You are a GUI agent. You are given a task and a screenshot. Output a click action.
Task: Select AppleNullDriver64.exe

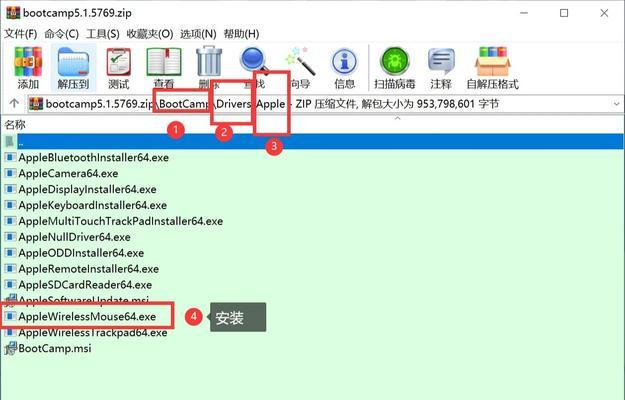tap(75, 237)
